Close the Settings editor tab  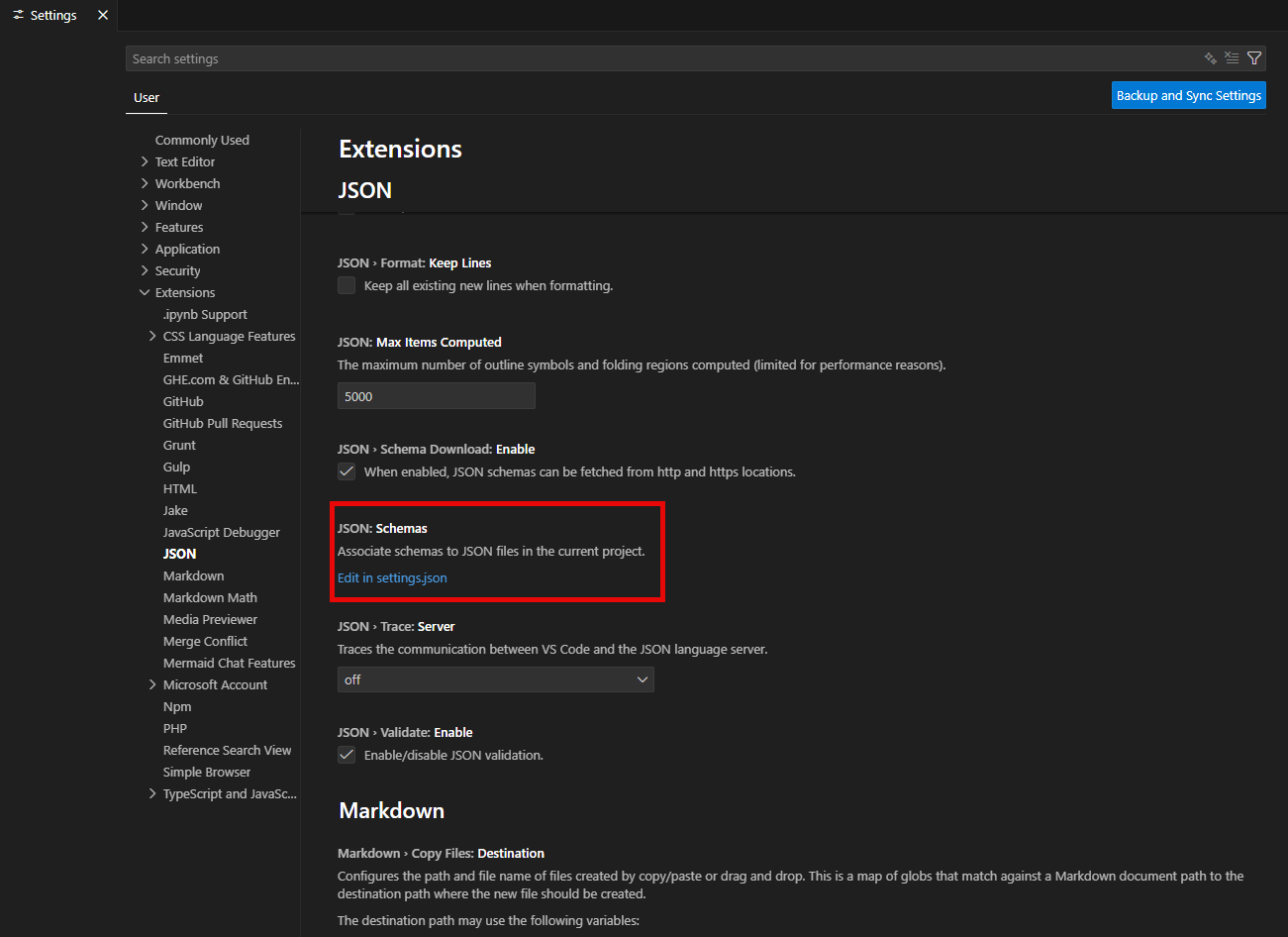[103, 15]
